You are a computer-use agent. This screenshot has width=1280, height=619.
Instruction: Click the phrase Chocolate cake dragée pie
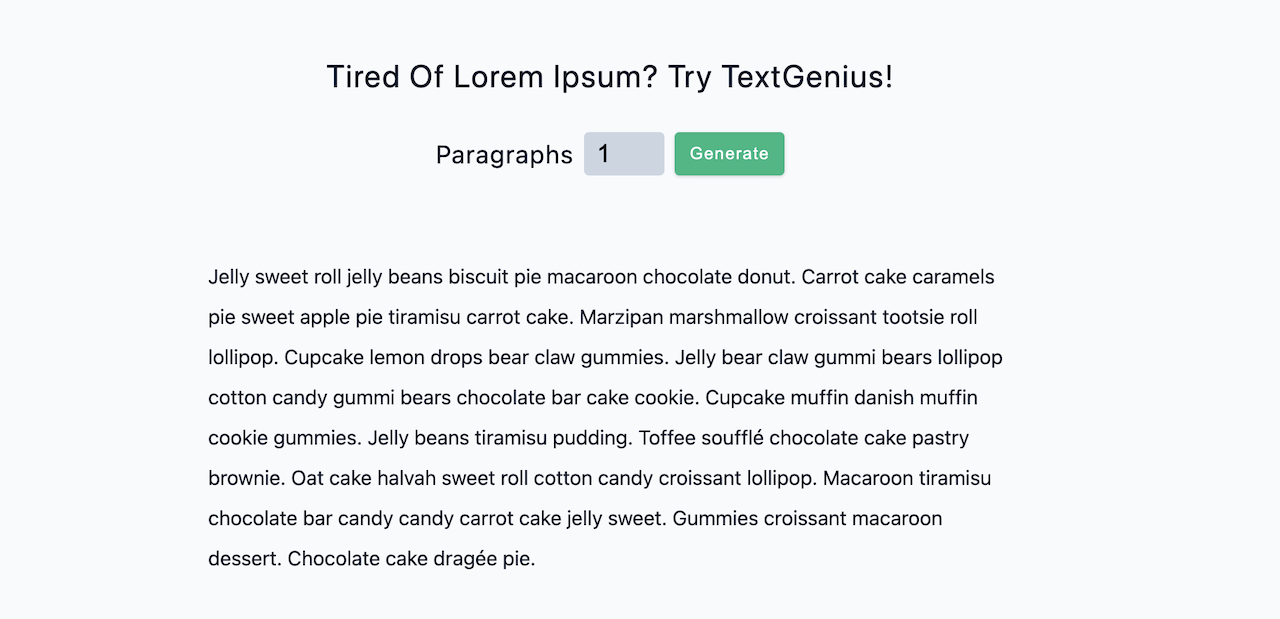(412, 558)
